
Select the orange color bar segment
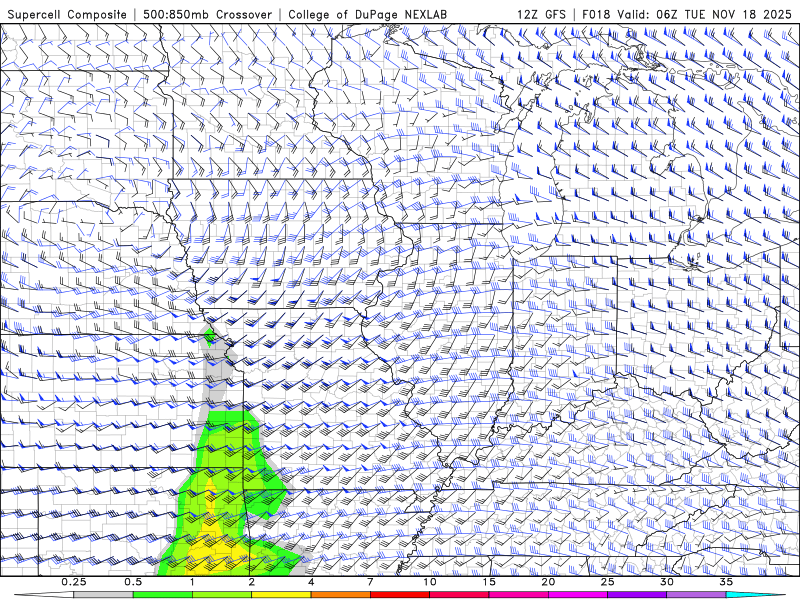340,595
